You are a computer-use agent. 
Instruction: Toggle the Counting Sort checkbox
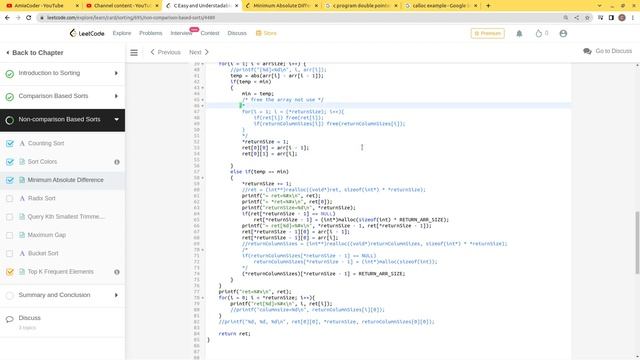tap(10, 143)
